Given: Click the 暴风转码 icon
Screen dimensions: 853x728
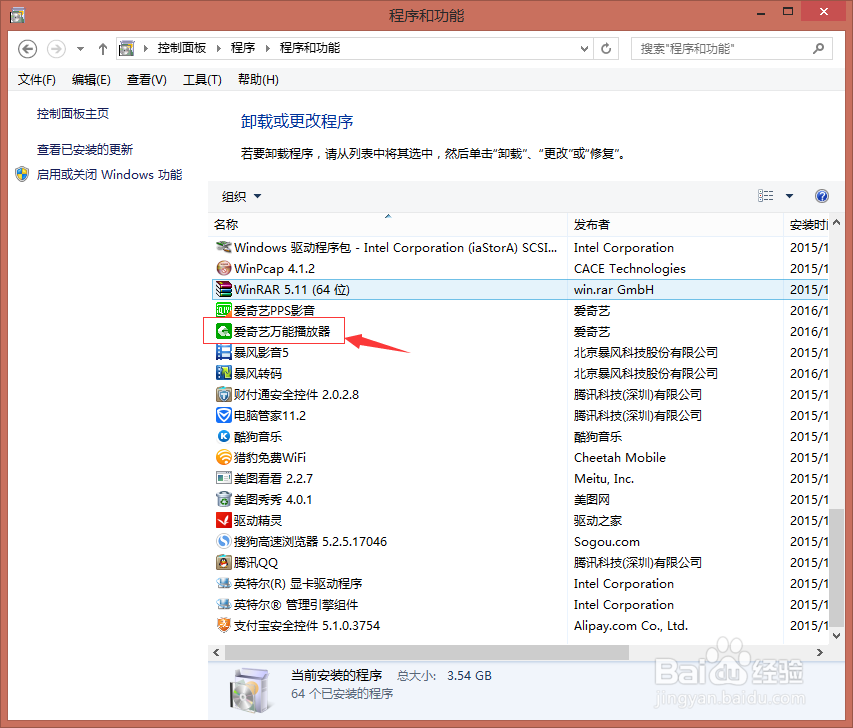Looking at the screenshot, I should (x=224, y=373).
